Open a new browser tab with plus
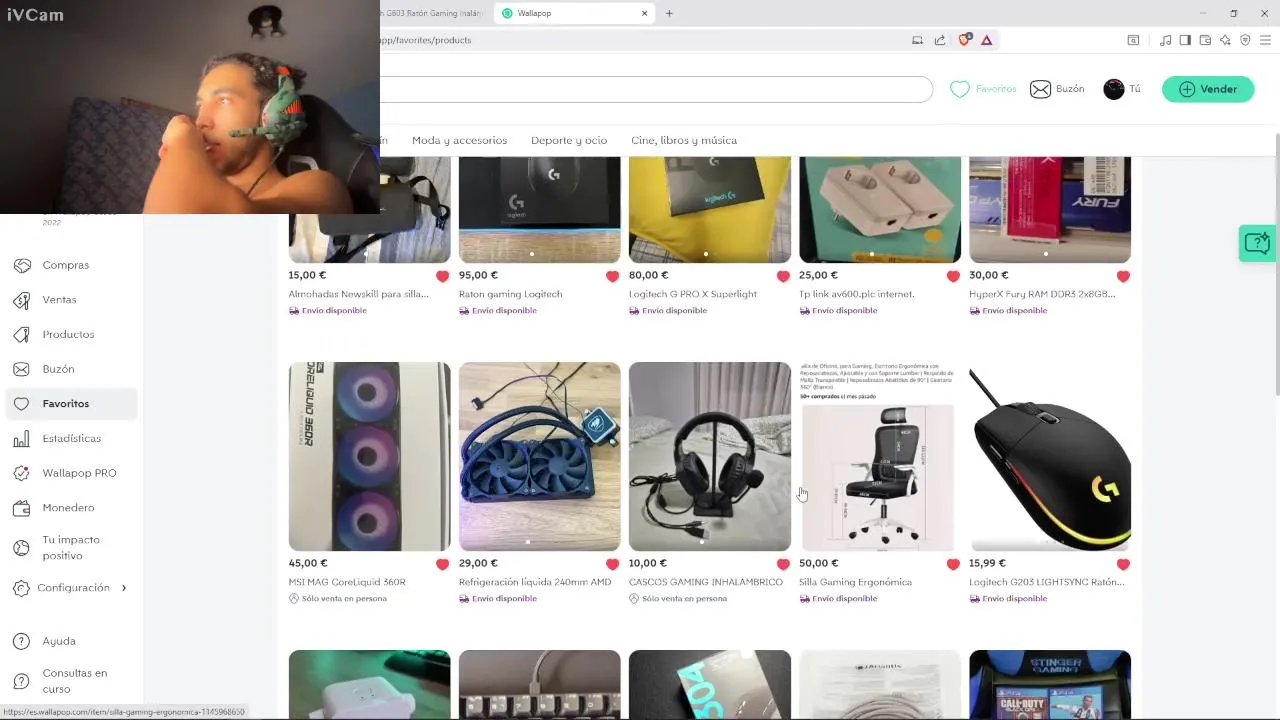Viewport: 1280px width, 720px height. click(669, 13)
